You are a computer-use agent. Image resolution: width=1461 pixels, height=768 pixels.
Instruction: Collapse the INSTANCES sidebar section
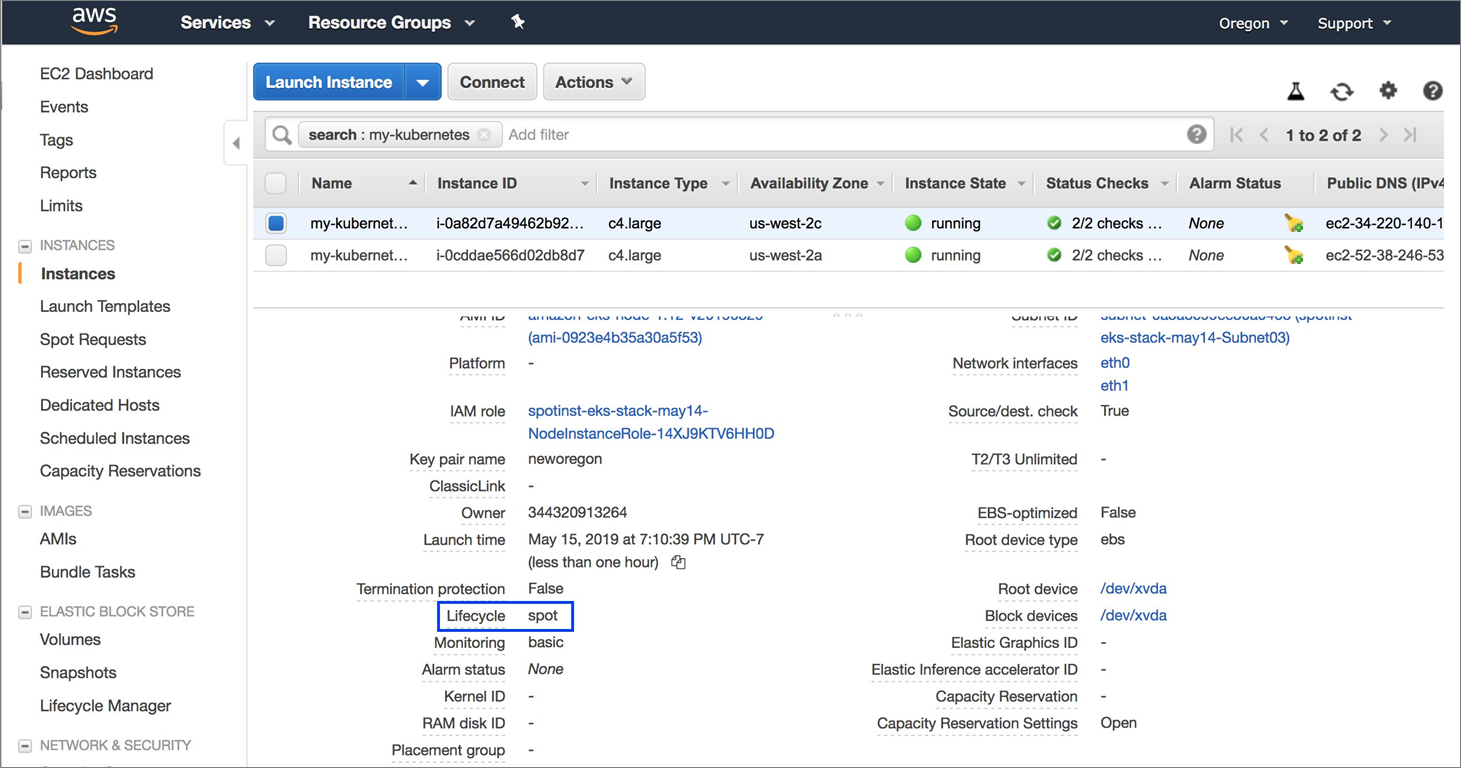(x=25, y=246)
